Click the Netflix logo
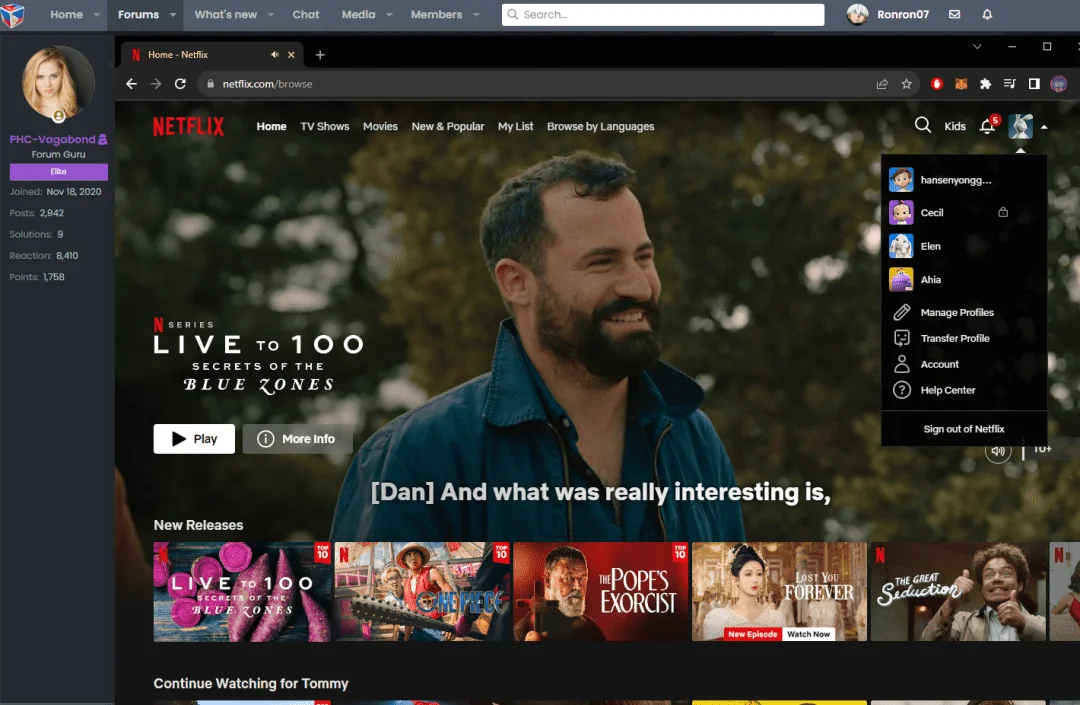 188,127
